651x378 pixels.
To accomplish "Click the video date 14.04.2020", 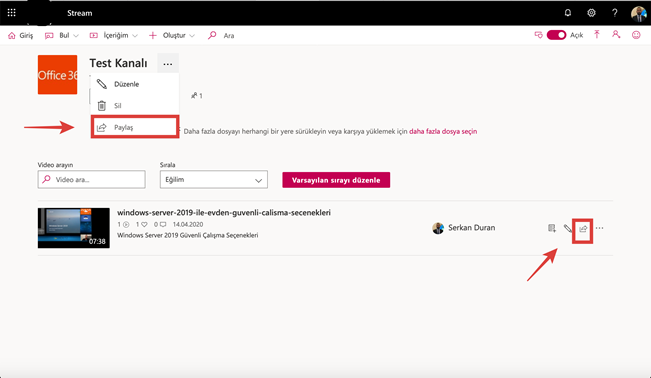I will pos(188,224).
